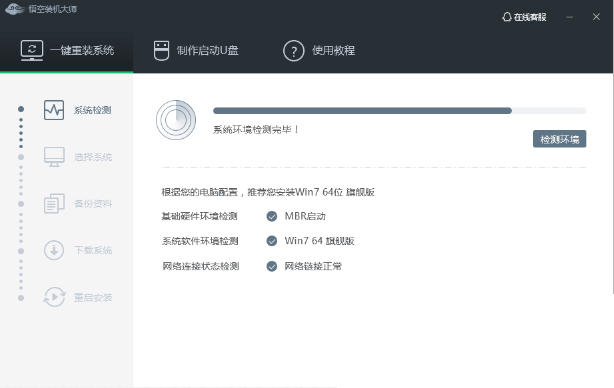Click the step dot next to 系统检测

pos(21,109)
